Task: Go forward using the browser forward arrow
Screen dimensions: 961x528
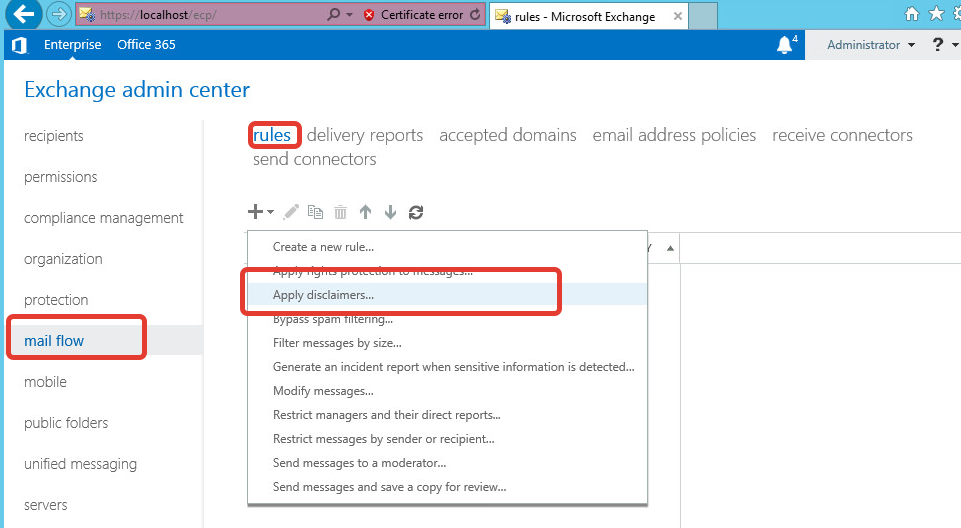Action: tap(59, 14)
